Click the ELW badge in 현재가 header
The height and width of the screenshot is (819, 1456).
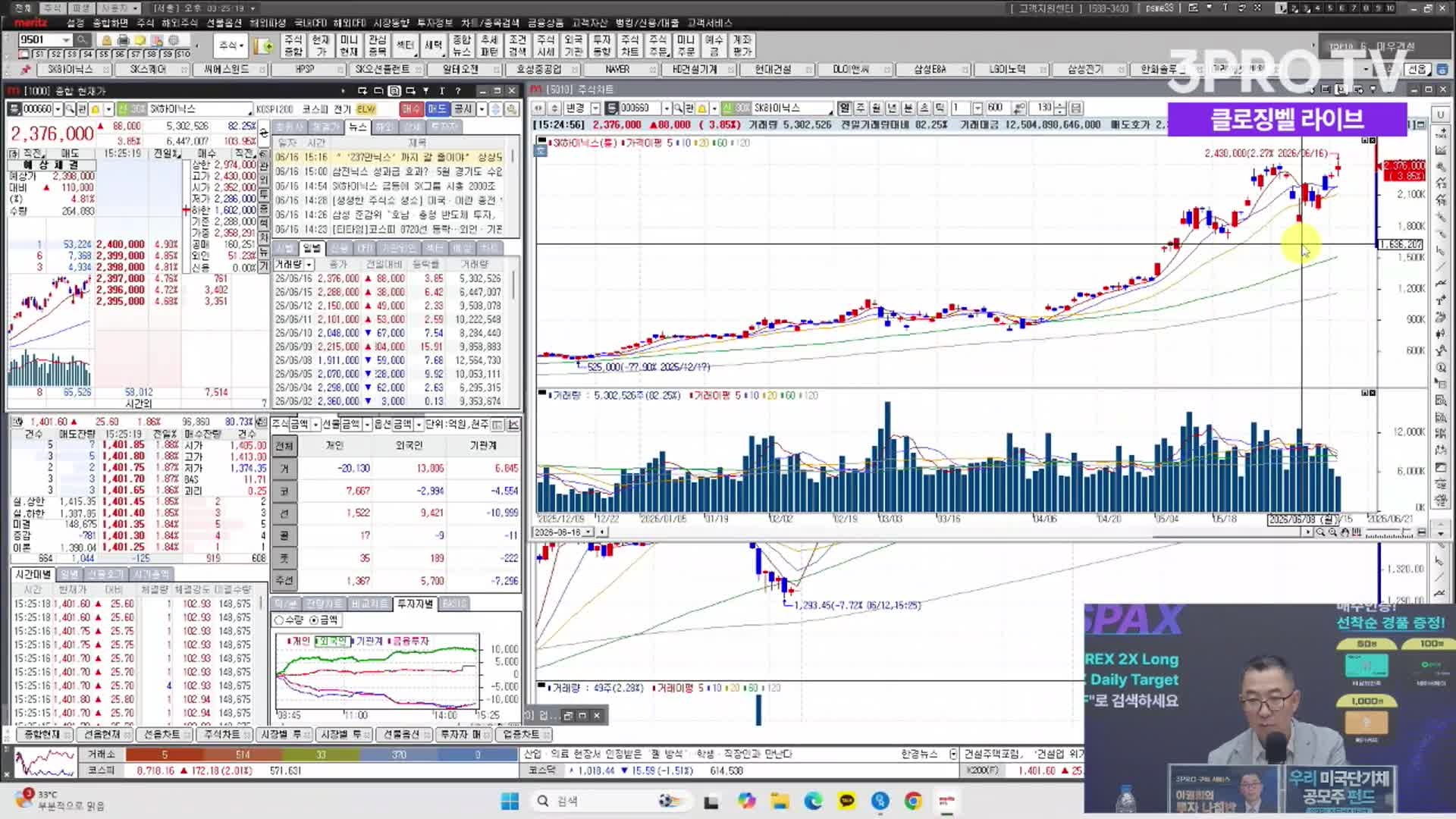(366, 109)
